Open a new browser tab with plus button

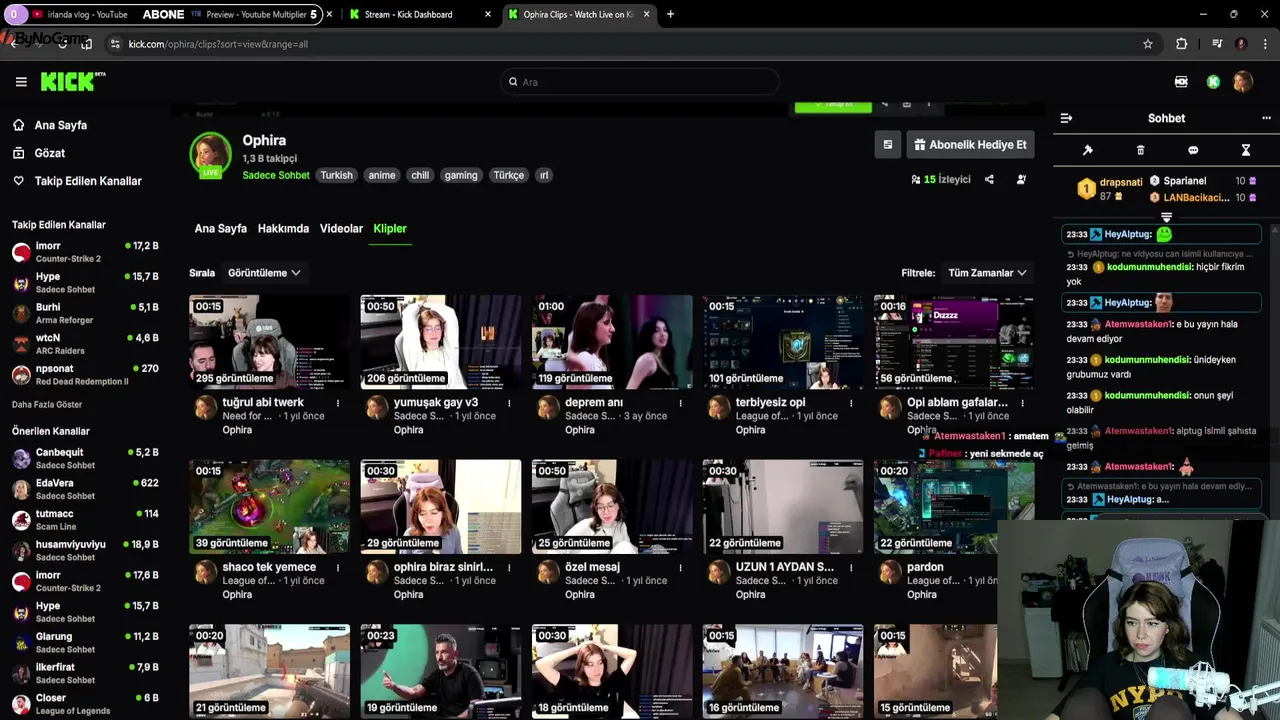point(670,14)
